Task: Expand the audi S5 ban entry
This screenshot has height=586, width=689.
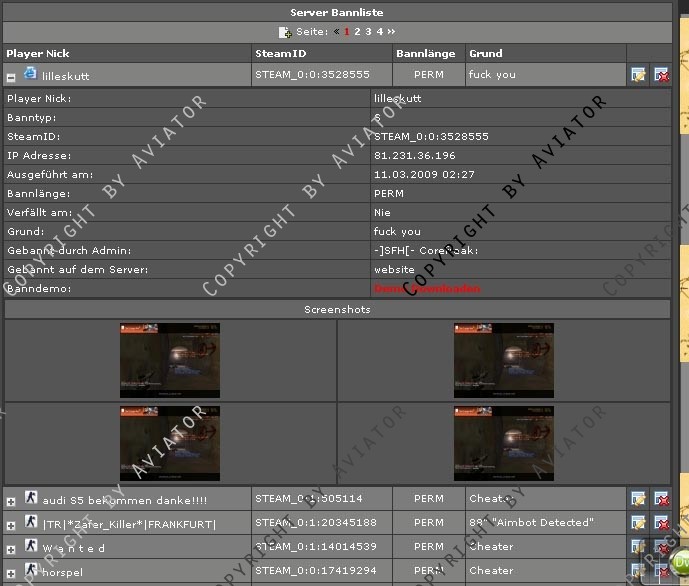Action: tap(11, 500)
